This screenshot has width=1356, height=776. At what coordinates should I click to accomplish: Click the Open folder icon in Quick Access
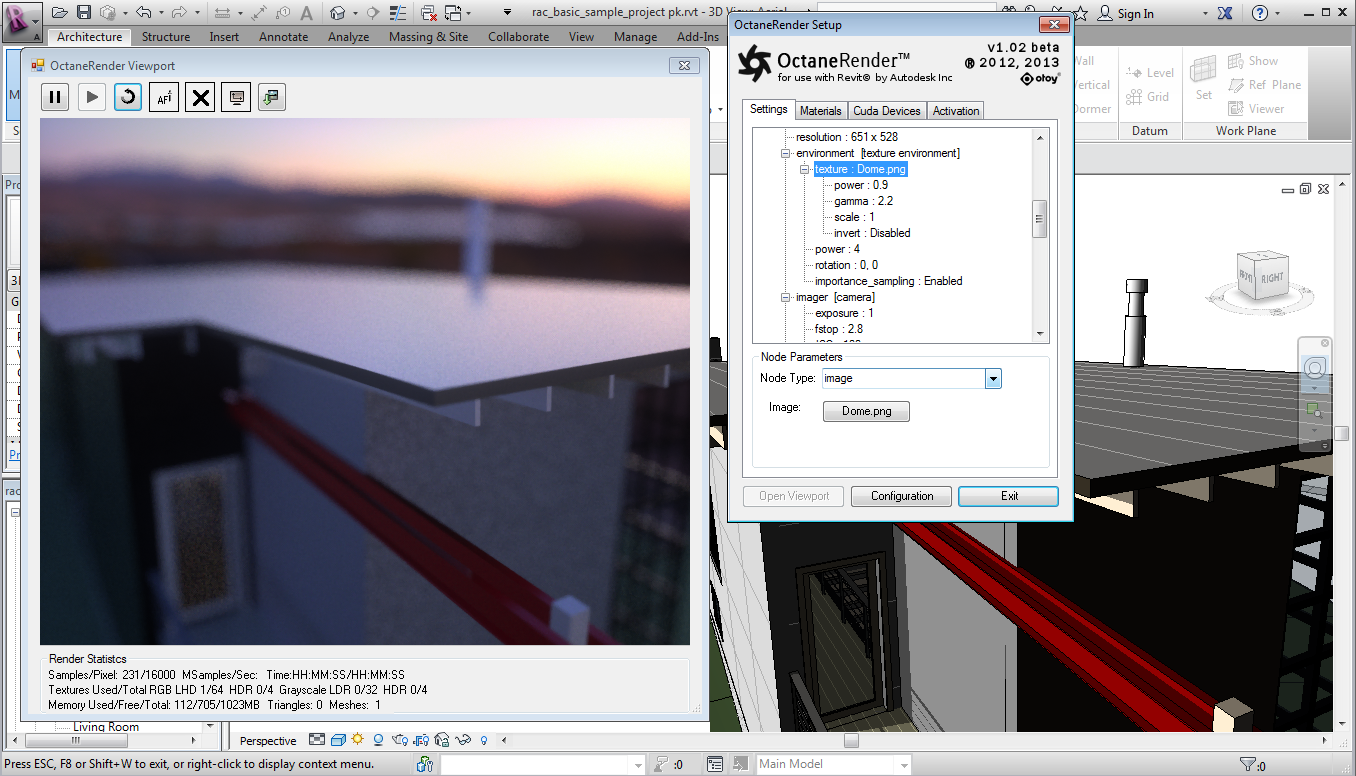[x=60, y=13]
